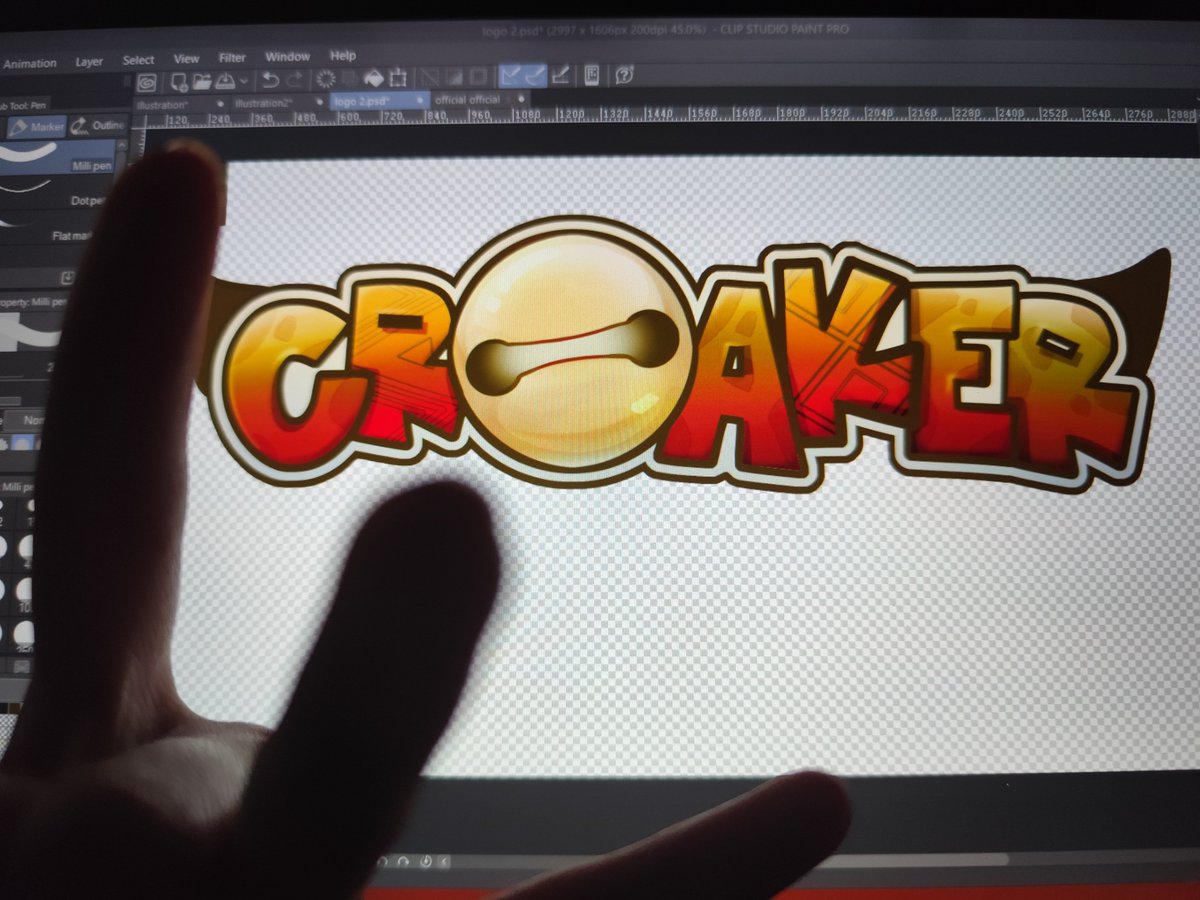
Task: Select the Outline sub tool group
Action: (x=99, y=126)
